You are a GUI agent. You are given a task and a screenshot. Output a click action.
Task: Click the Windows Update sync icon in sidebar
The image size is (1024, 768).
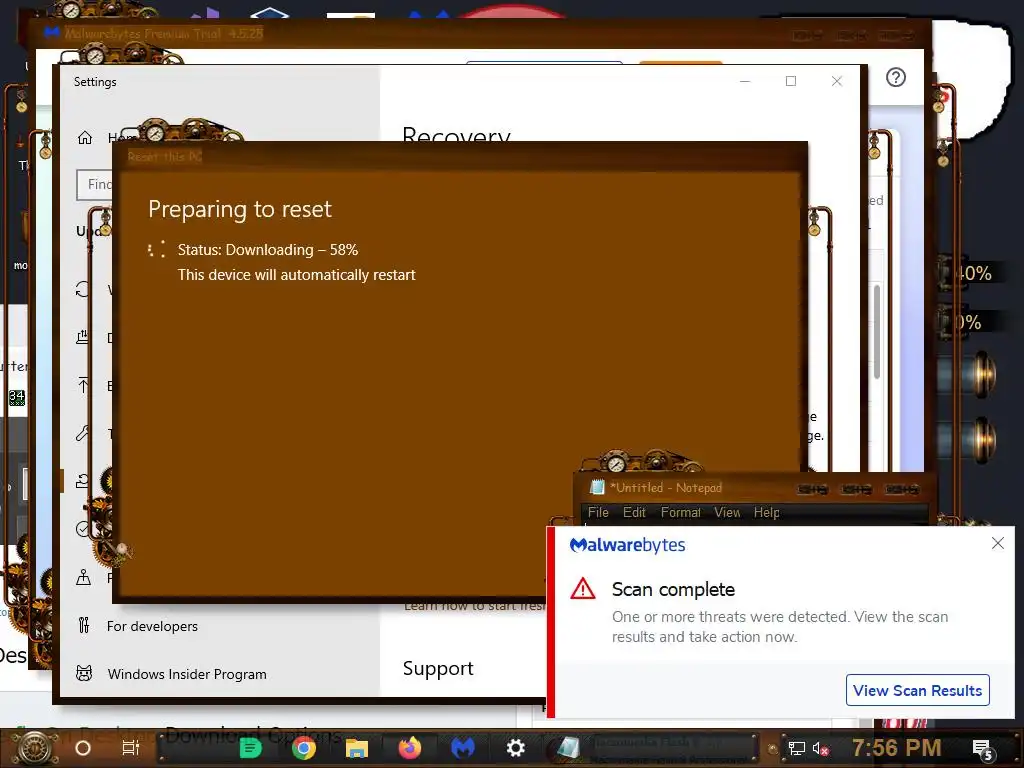[82, 289]
